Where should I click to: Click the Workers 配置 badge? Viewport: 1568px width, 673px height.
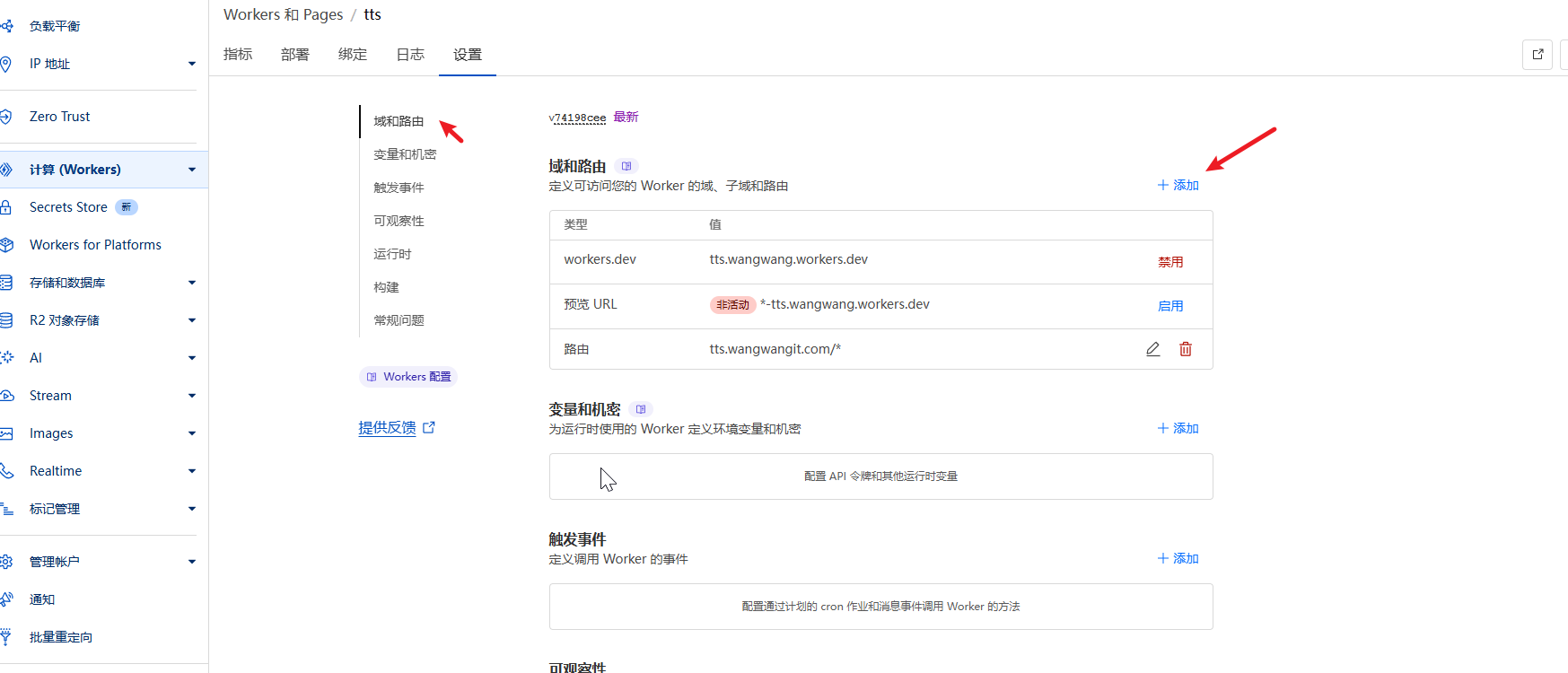coord(408,377)
